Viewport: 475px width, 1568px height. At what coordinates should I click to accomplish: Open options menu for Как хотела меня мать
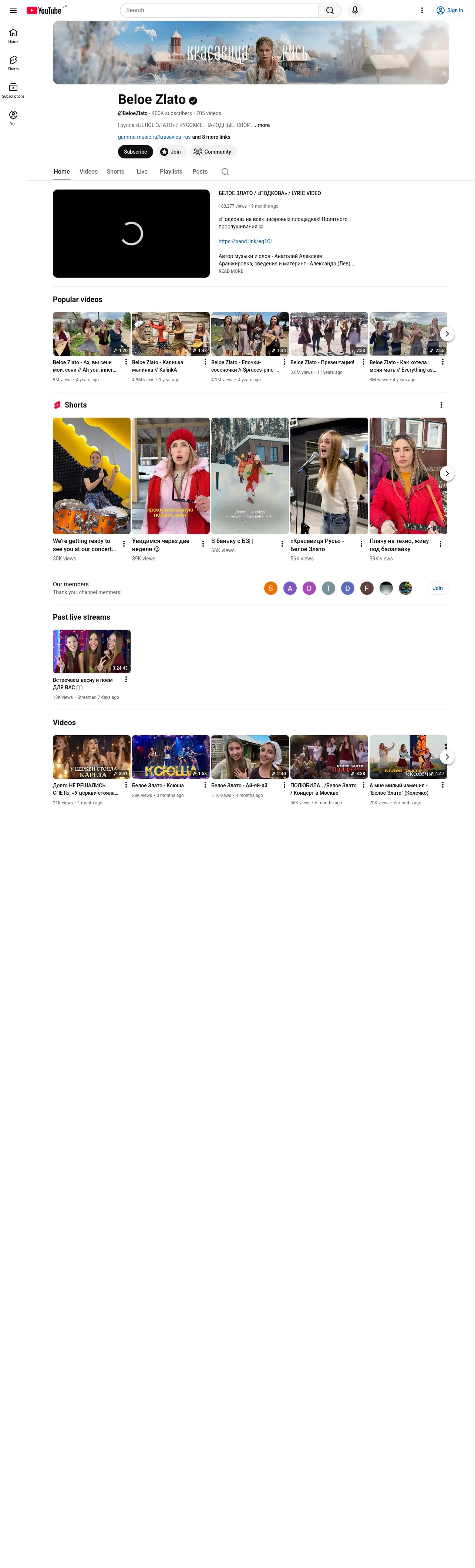tap(443, 362)
